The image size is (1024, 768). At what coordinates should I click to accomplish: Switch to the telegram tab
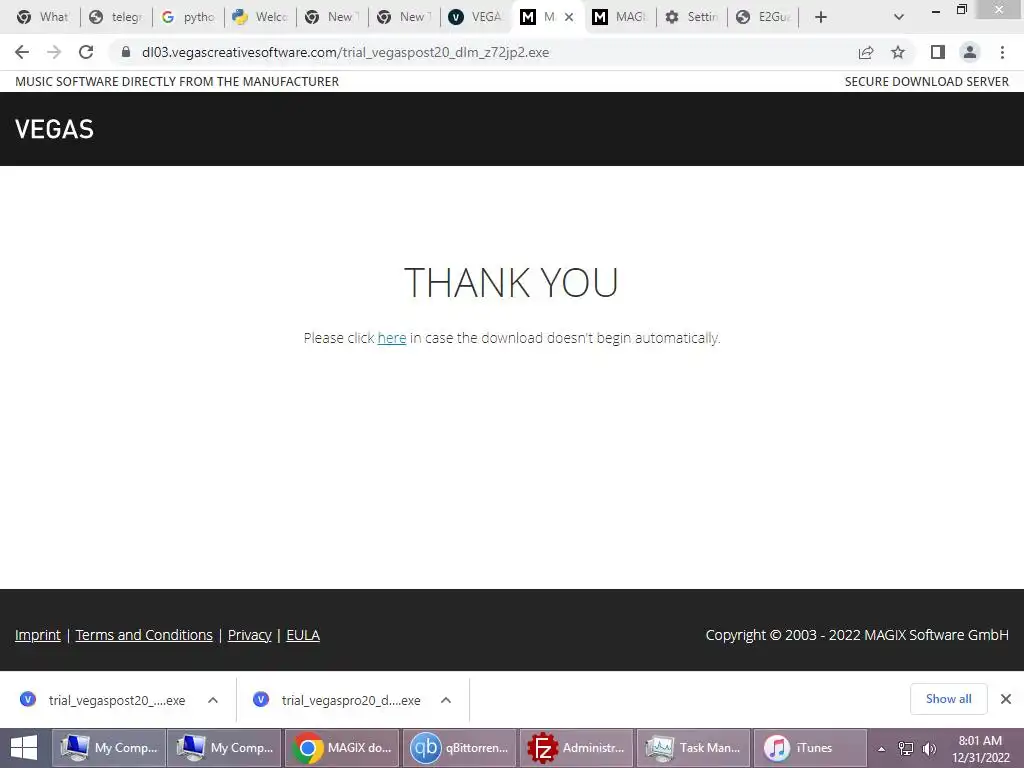tap(118, 17)
